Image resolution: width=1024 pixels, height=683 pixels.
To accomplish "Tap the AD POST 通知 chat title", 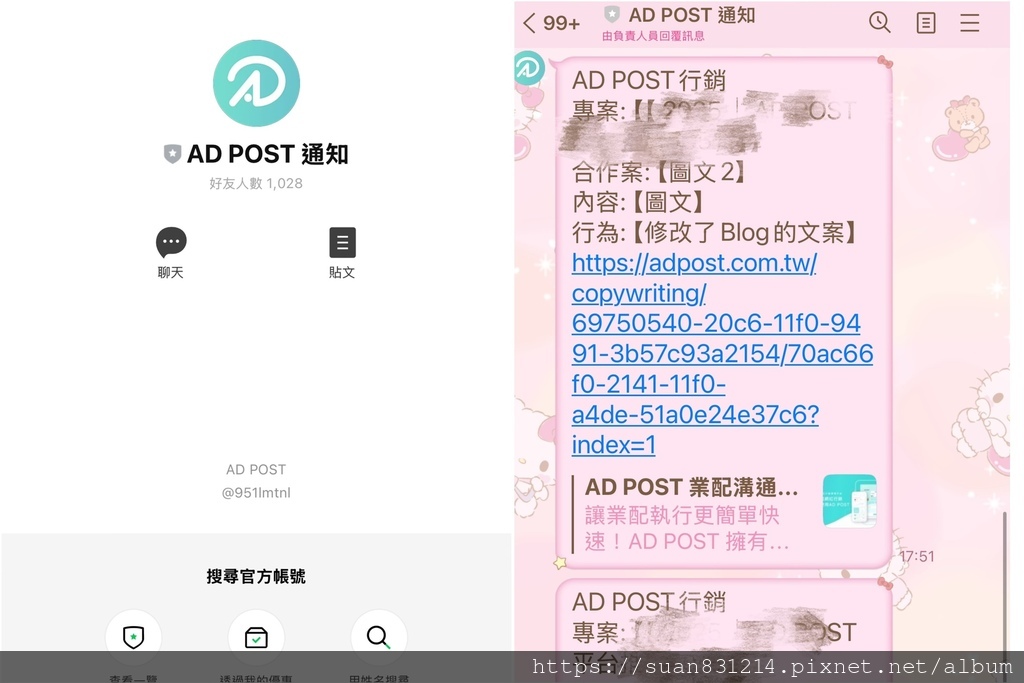I will pyautogui.click(x=692, y=15).
